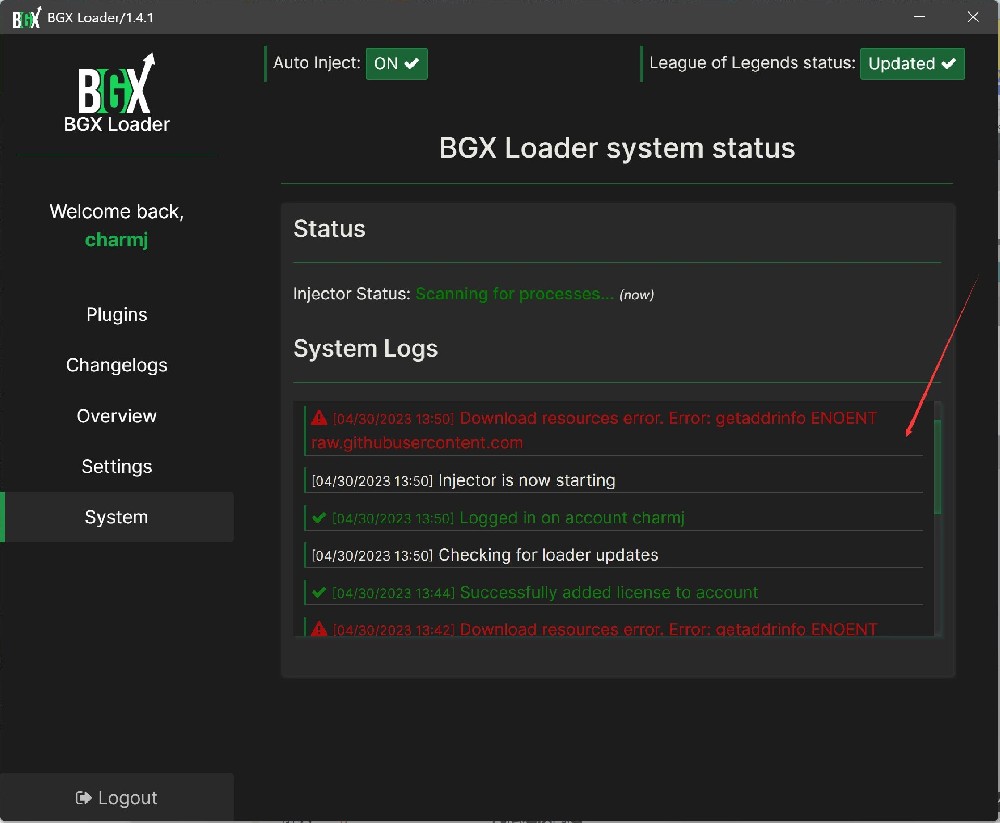Image resolution: width=1000 pixels, height=823 pixels.
Task: Click the red warning icon on the 13:50 error
Action: click(x=319, y=419)
